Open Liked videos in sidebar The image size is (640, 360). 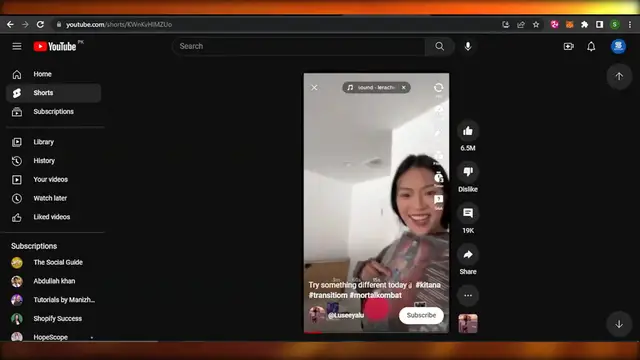point(53,217)
